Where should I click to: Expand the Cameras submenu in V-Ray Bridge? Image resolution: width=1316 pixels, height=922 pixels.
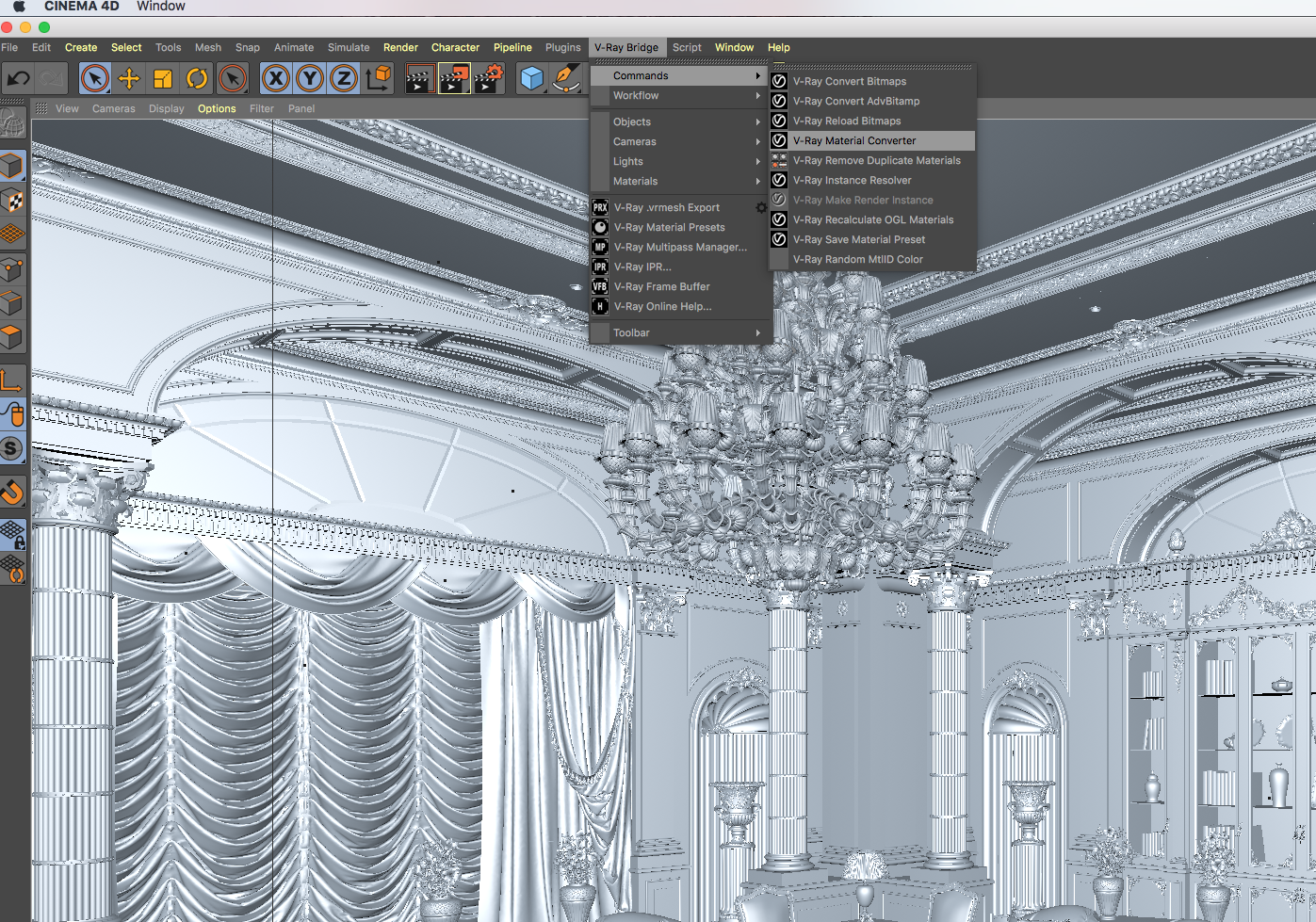[x=680, y=141]
